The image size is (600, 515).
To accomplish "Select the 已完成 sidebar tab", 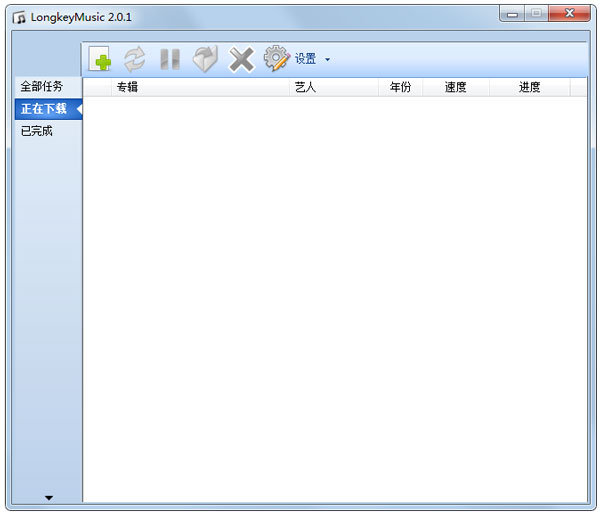I will point(48,131).
